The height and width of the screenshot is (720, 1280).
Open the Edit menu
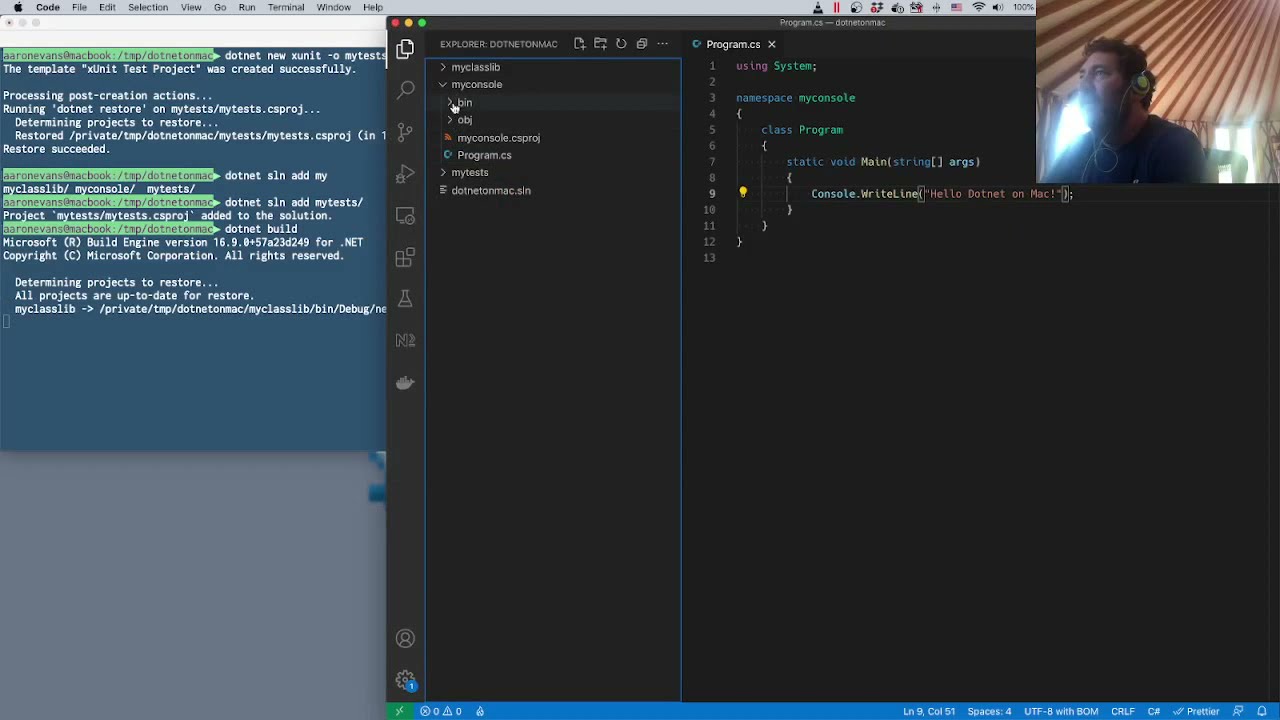coord(107,7)
